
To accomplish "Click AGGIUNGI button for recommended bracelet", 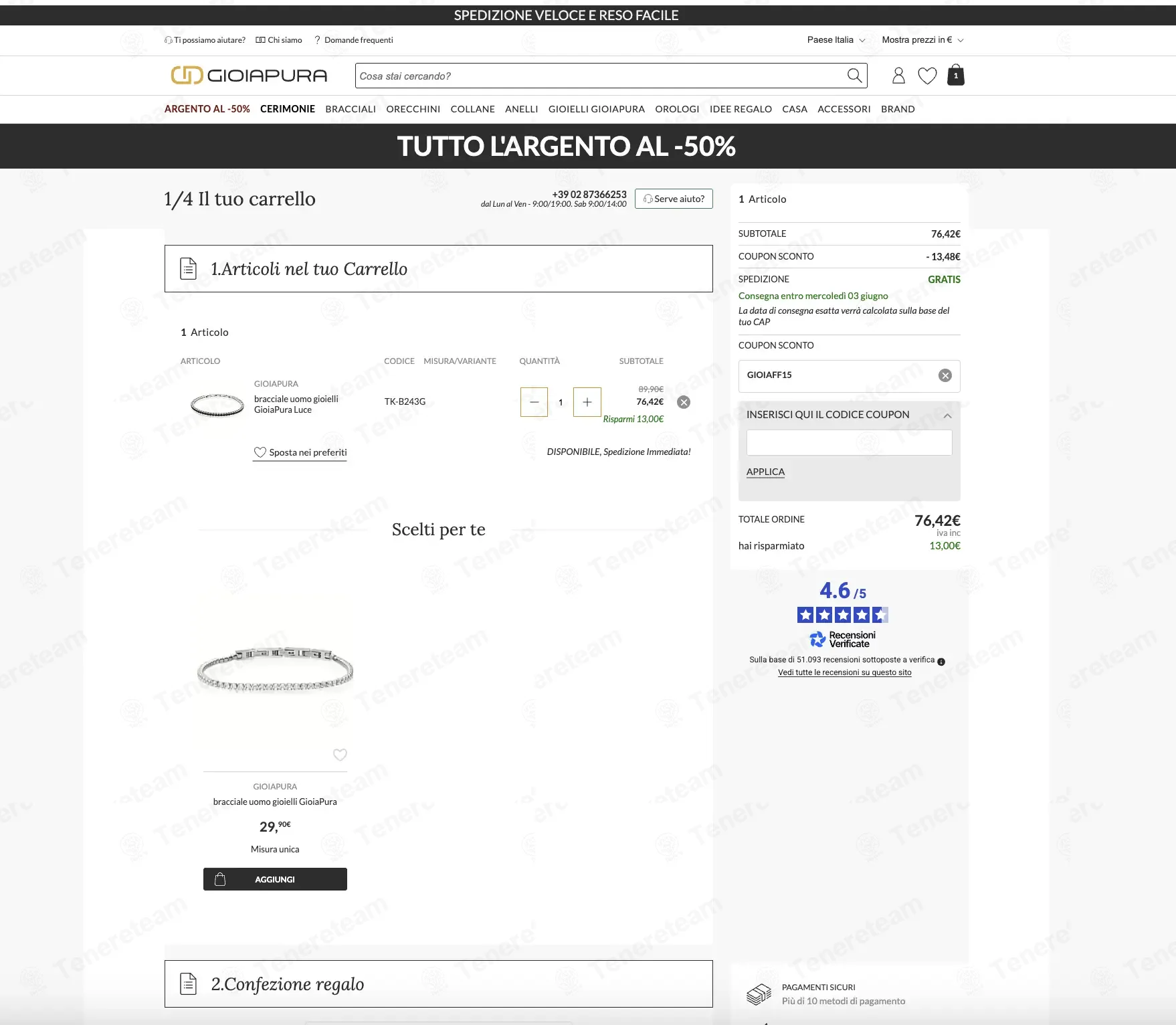I will pyautogui.click(x=275, y=879).
